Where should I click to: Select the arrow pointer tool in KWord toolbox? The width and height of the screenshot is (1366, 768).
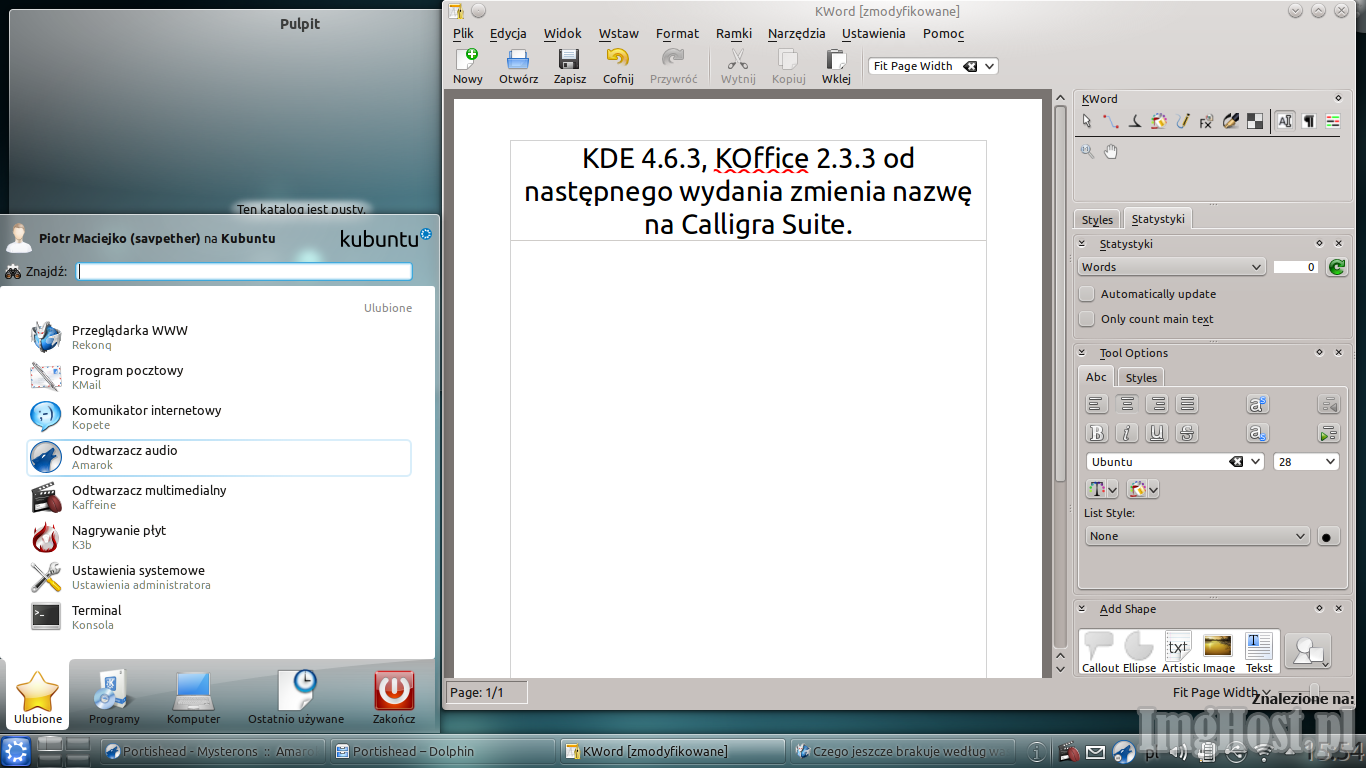point(1087,121)
